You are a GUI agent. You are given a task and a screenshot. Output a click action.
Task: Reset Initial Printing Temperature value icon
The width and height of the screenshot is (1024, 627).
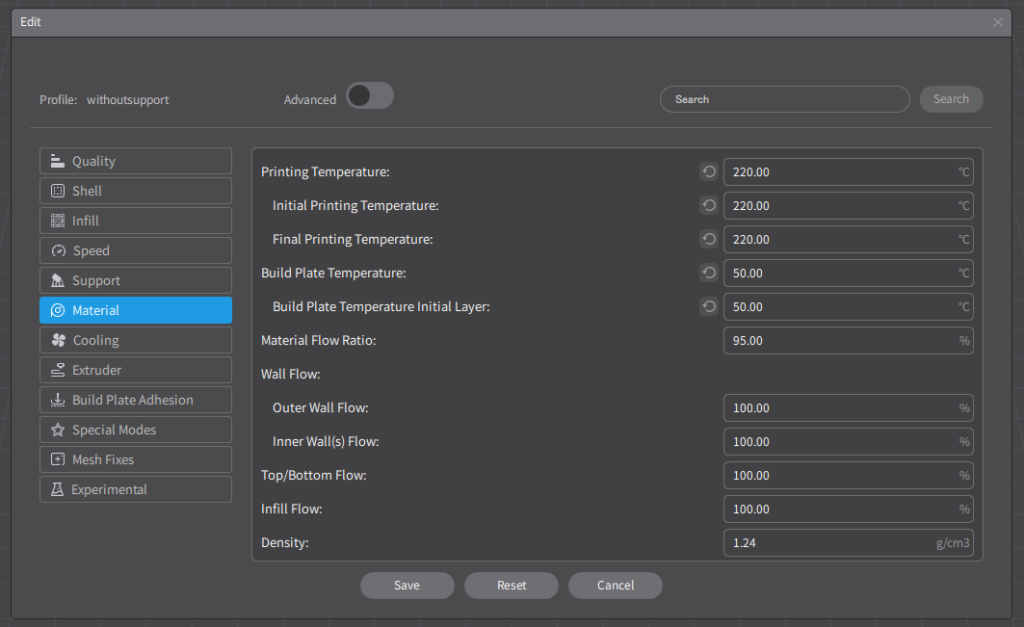point(709,206)
